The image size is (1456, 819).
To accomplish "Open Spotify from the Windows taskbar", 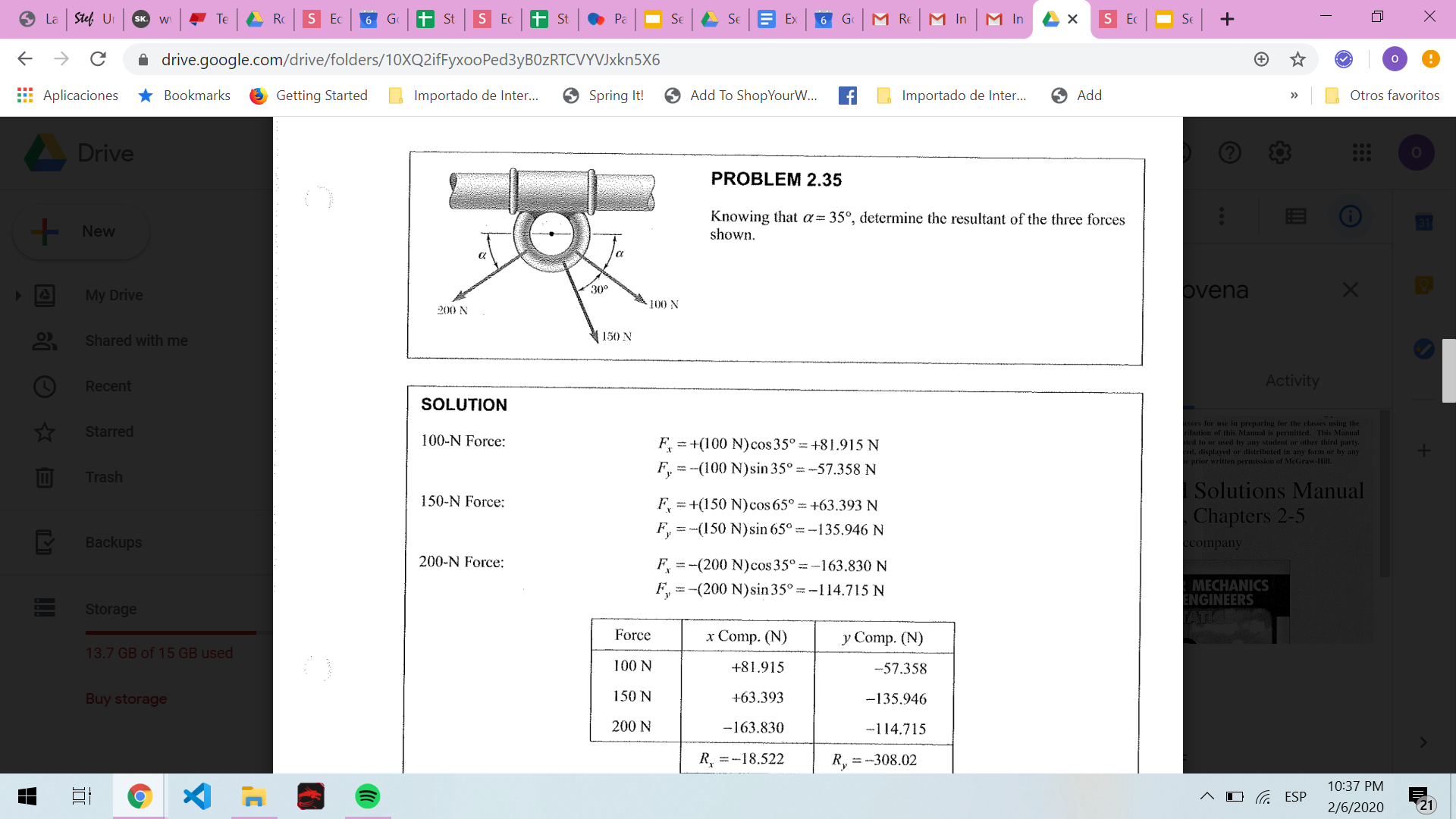I will tap(367, 796).
